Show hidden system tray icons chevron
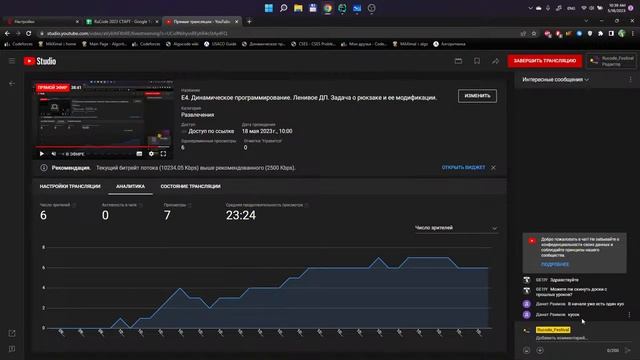 530,8
